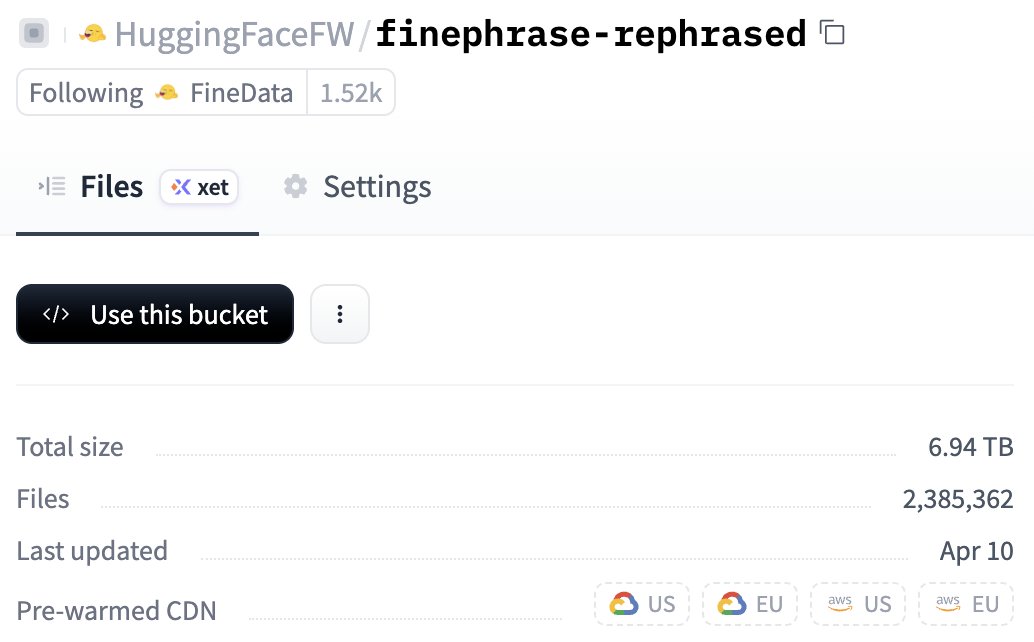Click the HuggingFaceFW organization avatar icon
This screenshot has width=1034, height=642.
coord(93,34)
